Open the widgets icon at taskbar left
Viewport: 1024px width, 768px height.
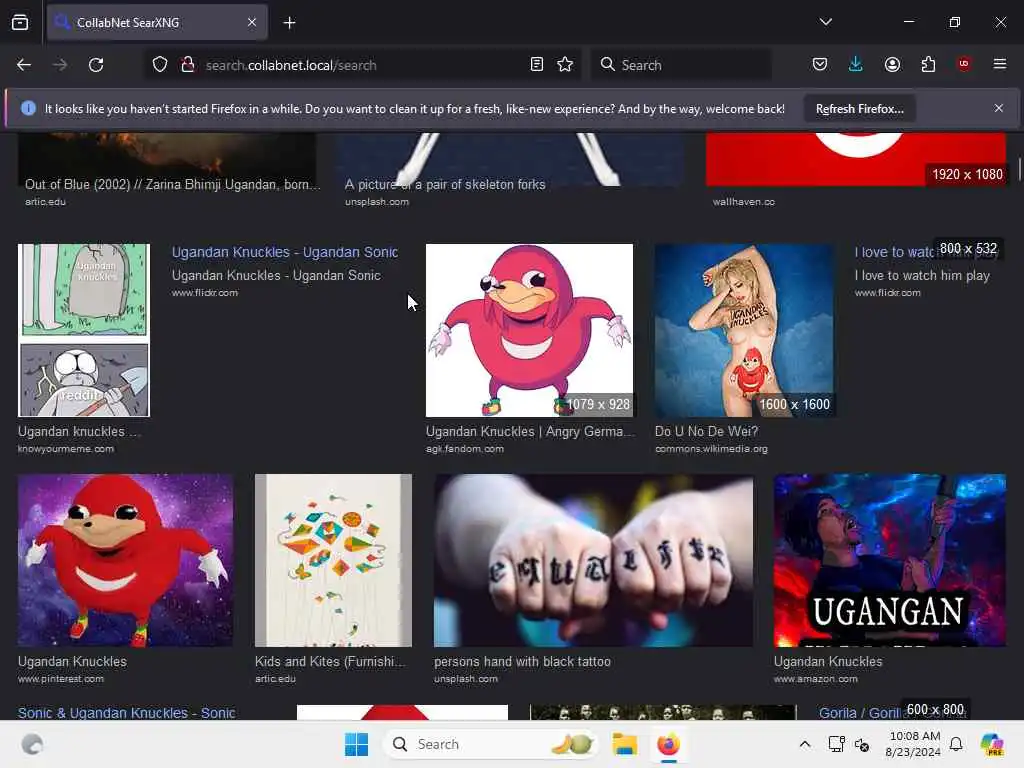coord(32,744)
